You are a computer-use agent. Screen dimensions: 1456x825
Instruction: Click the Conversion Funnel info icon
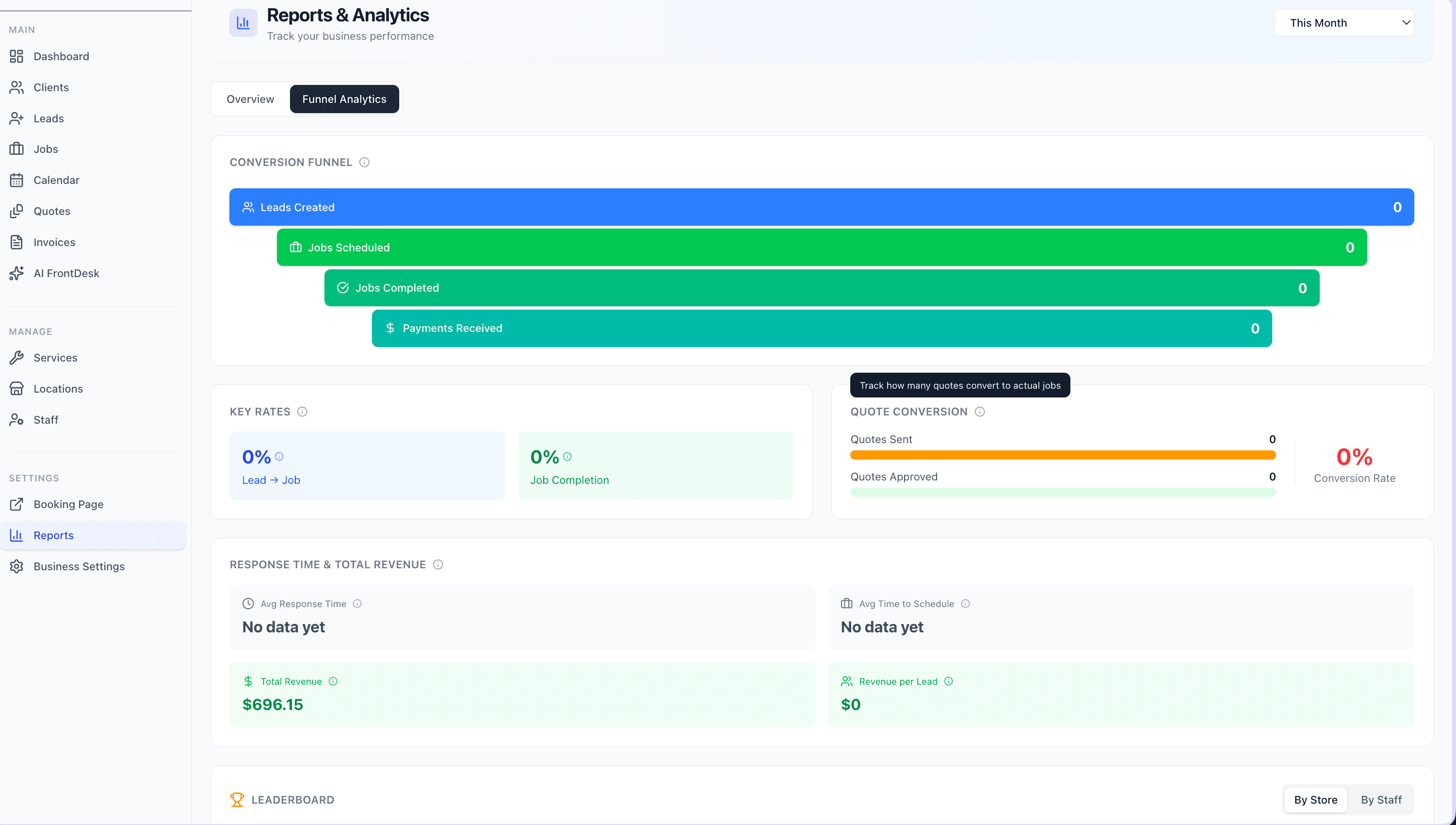click(x=364, y=162)
